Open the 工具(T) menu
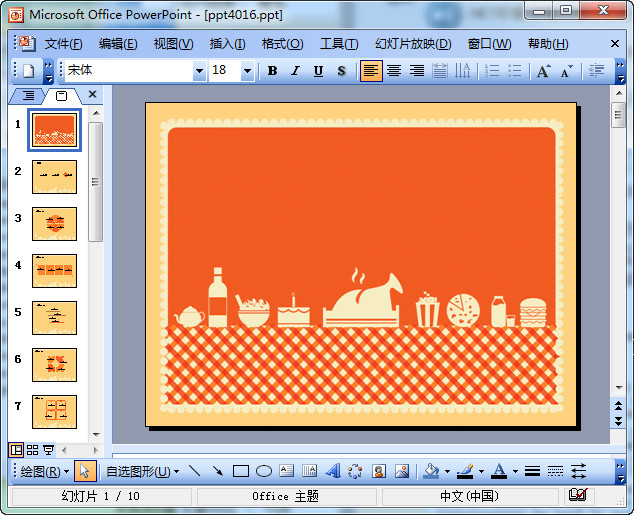Viewport: 634px width, 515px height. pos(339,44)
